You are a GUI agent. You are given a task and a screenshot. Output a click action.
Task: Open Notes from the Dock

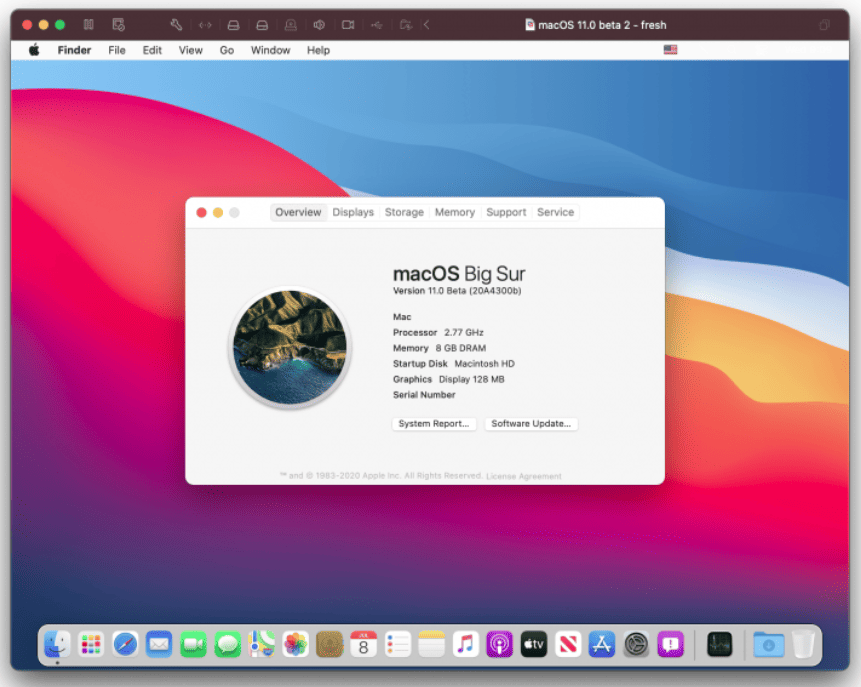coord(432,644)
